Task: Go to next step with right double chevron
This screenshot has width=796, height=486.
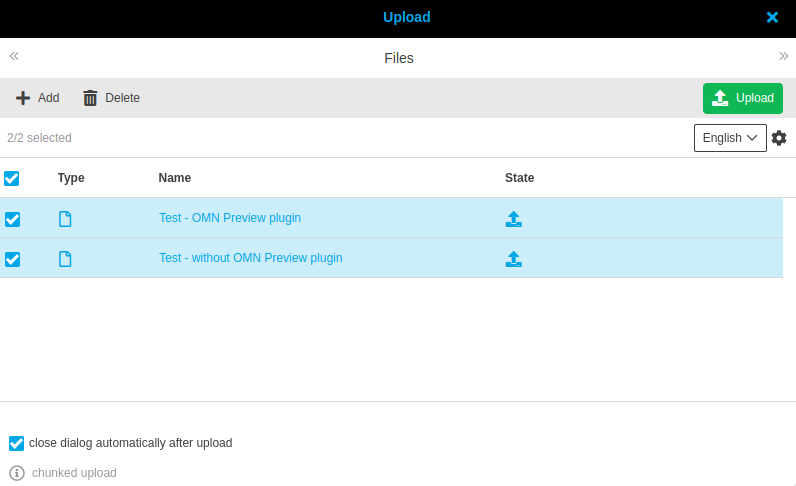Action: point(783,56)
